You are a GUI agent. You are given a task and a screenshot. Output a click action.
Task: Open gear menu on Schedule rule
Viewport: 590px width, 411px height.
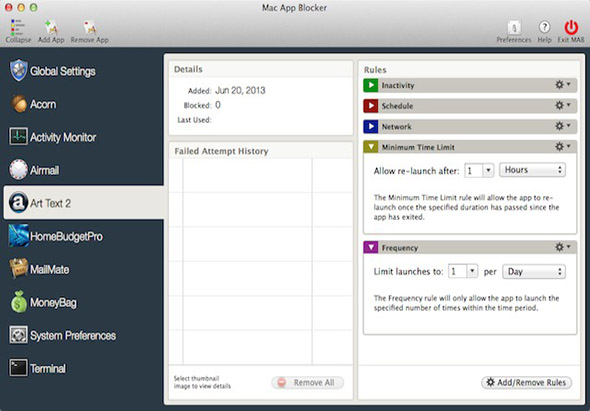point(563,105)
